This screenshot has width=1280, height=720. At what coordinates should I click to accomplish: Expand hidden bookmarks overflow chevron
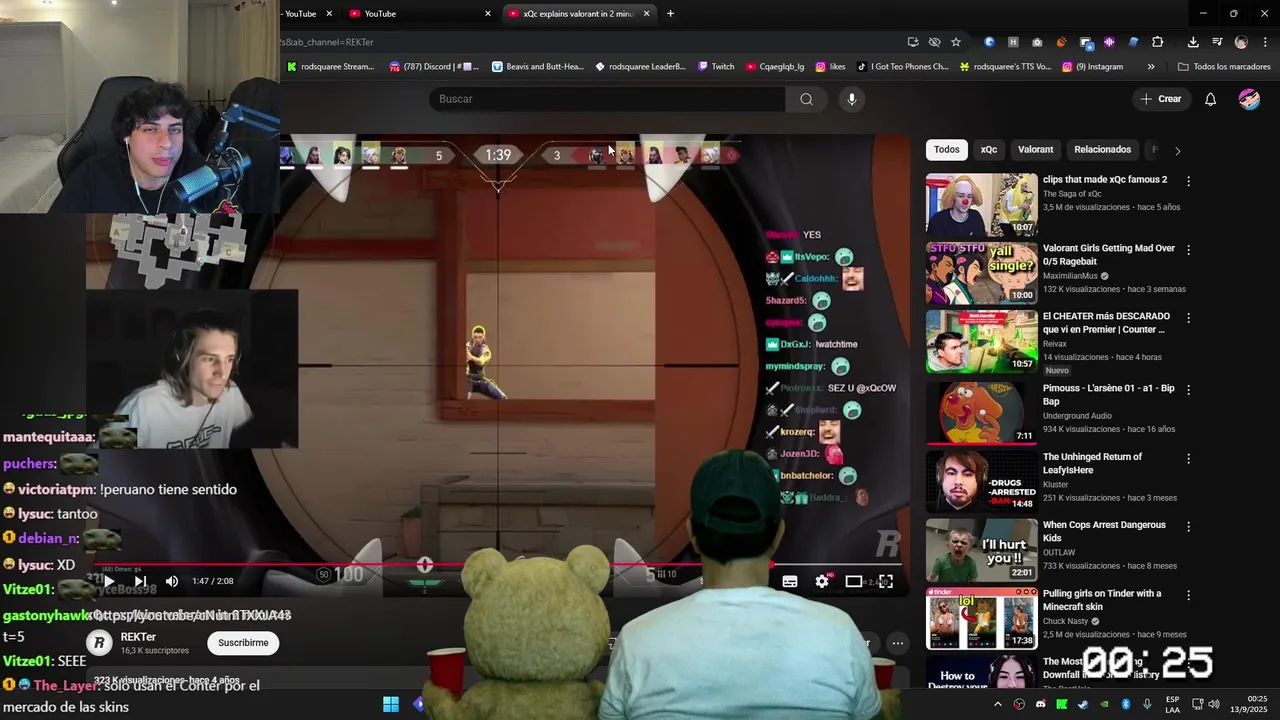pos(1151,67)
